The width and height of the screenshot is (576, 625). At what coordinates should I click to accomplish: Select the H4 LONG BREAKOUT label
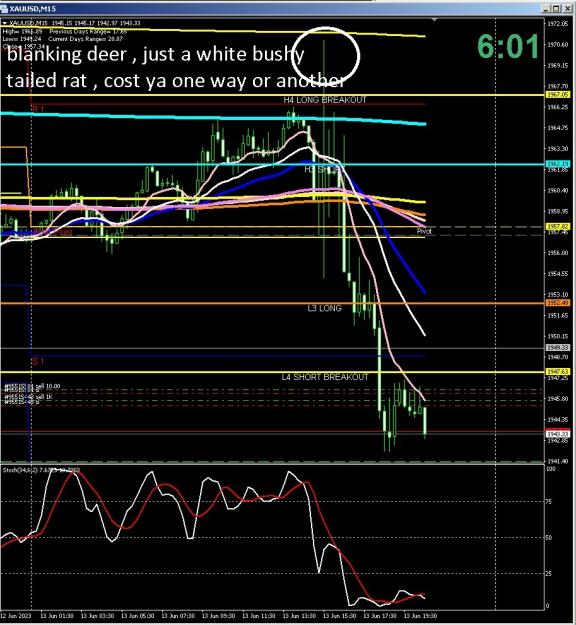[x=324, y=100]
